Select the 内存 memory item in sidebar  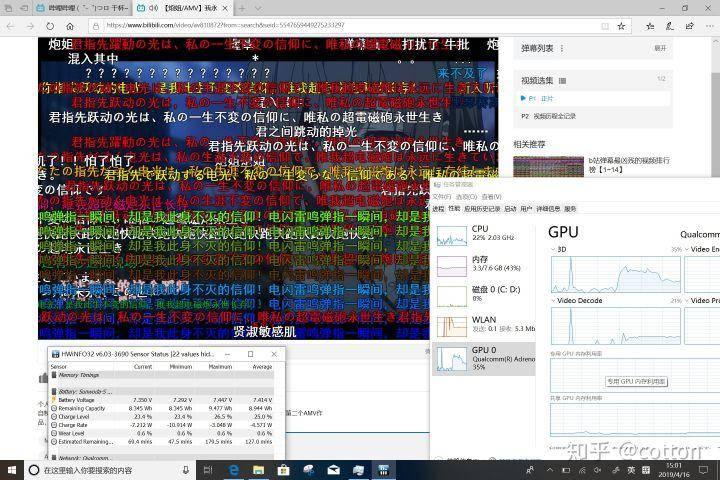pyautogui.click(x=484, y=265)
